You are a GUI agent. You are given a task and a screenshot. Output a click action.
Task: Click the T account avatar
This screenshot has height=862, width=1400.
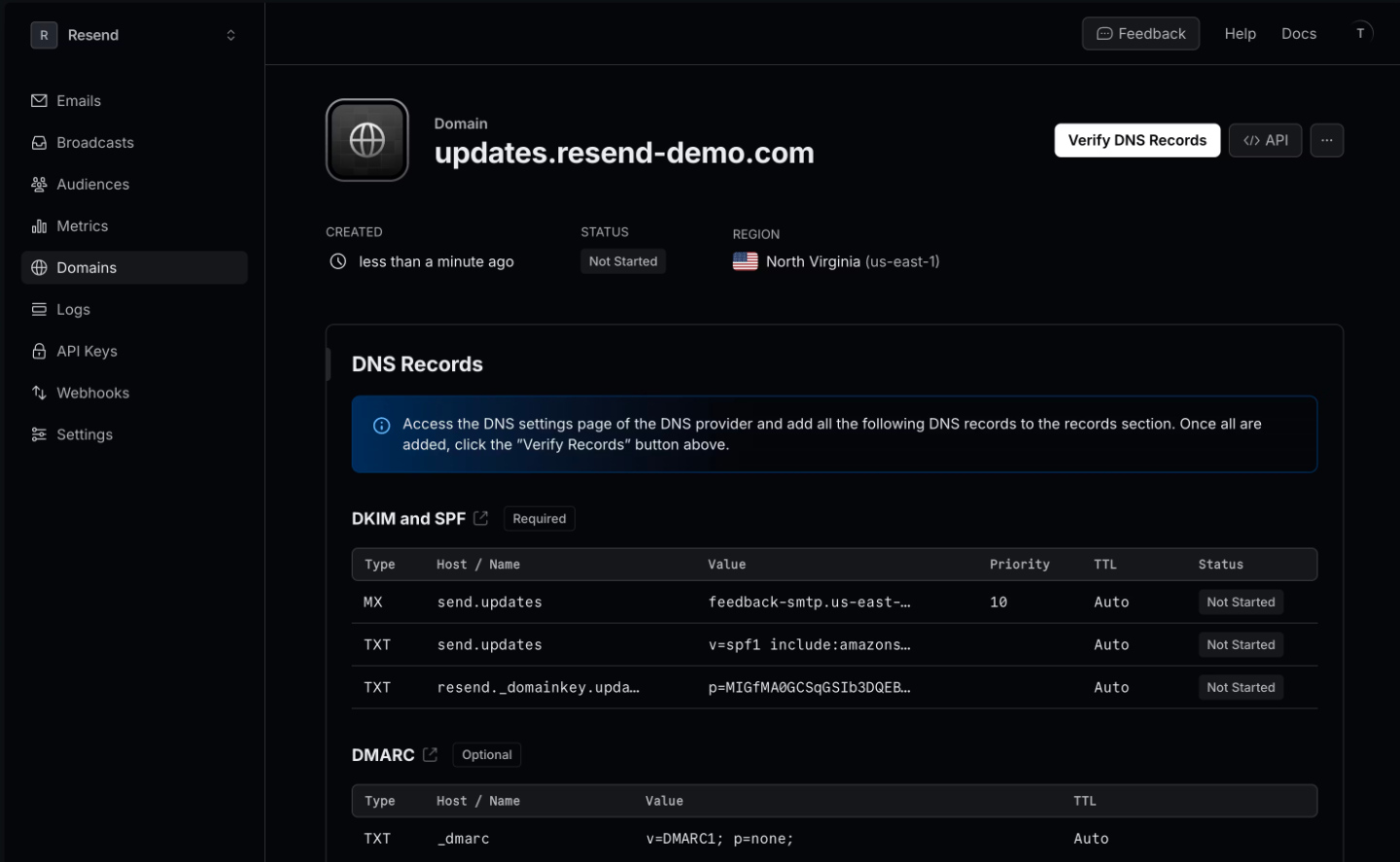coord(1360,30)
